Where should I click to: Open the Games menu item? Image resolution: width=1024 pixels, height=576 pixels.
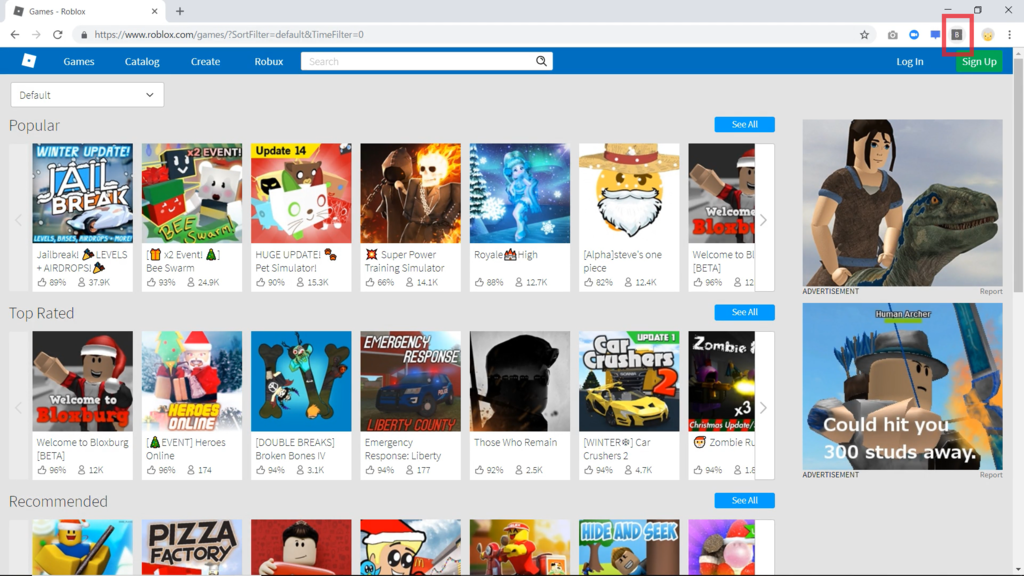79,61
